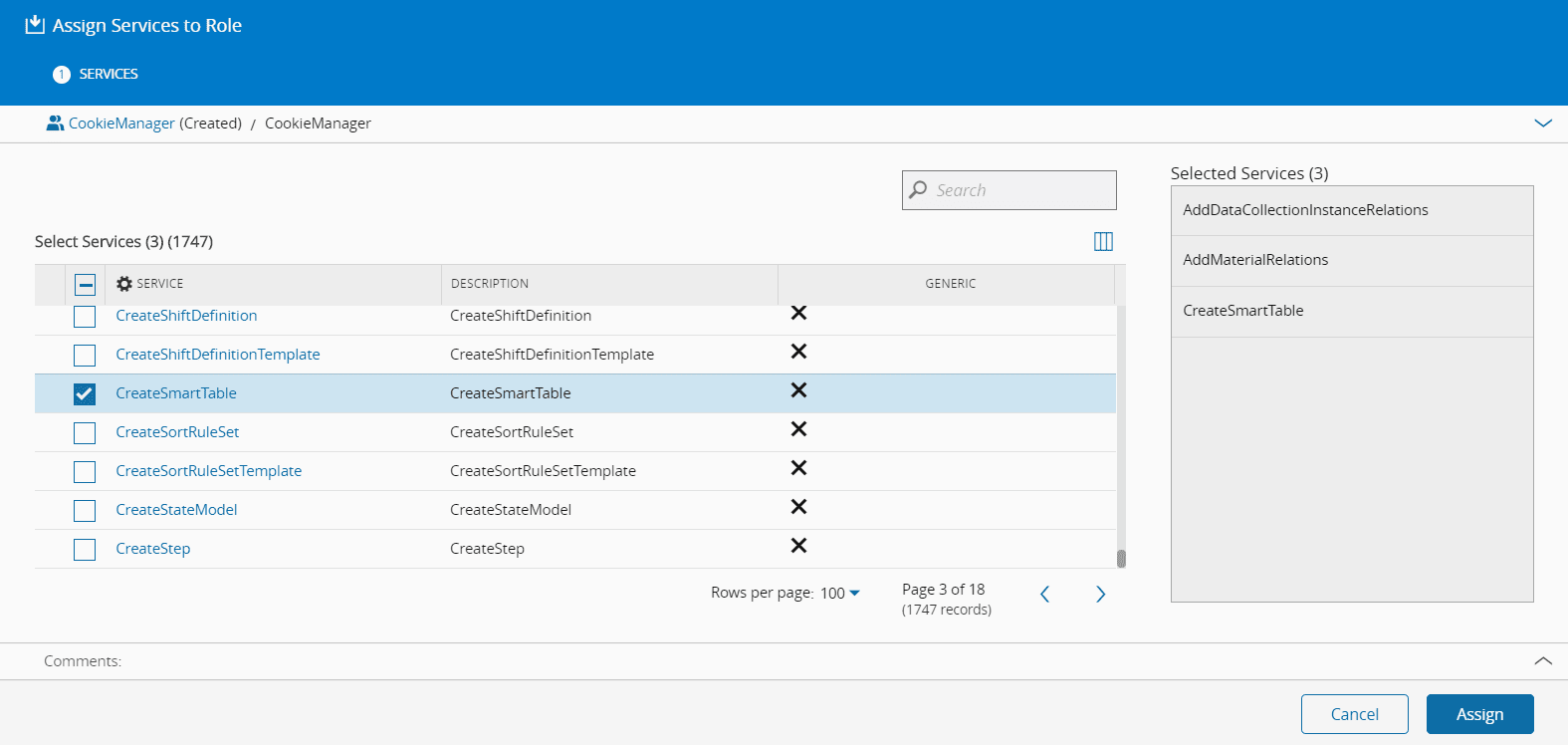Click the gear icon in Service header

click(x=124, y=284)
